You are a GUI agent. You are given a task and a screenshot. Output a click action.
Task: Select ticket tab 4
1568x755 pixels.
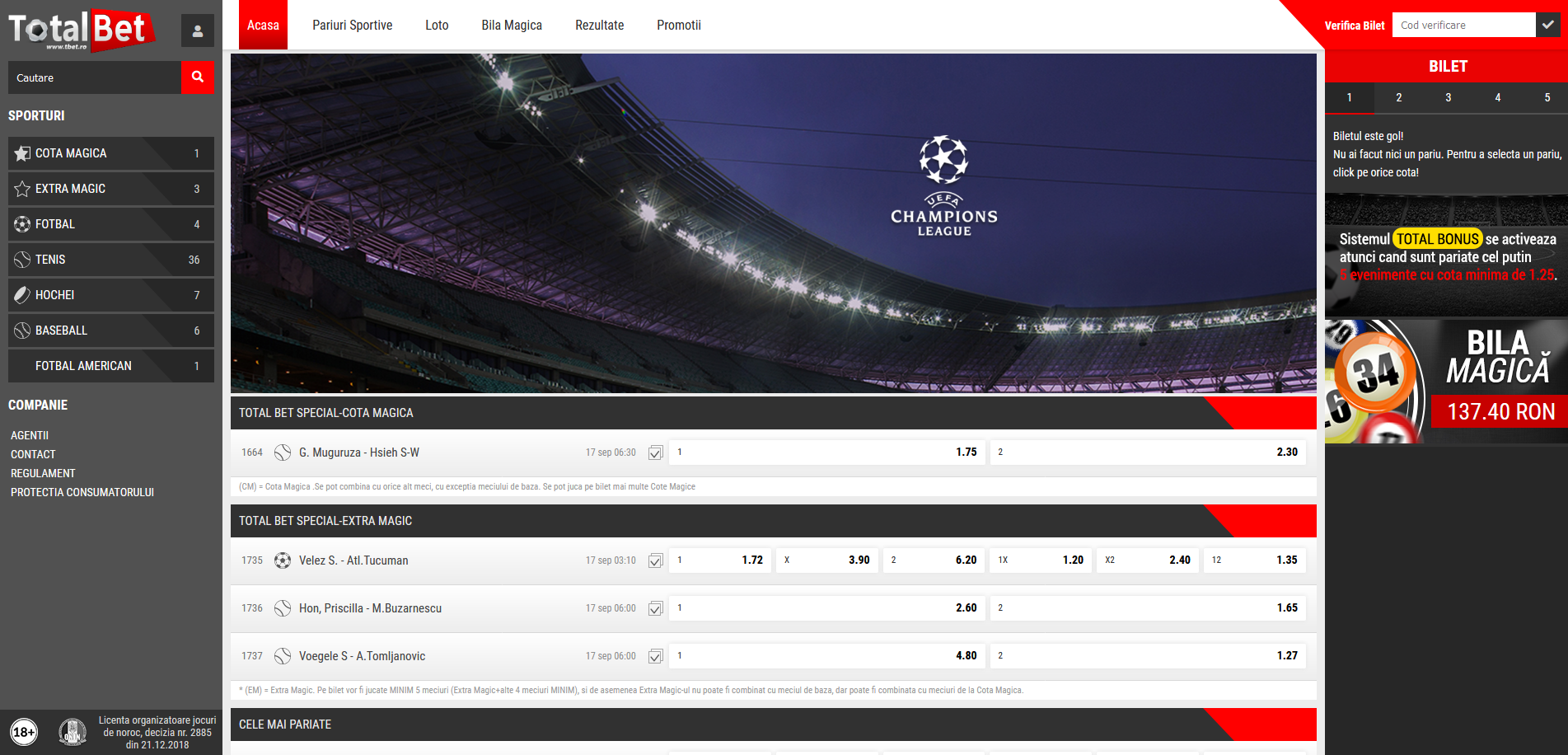pos(1497,97)
